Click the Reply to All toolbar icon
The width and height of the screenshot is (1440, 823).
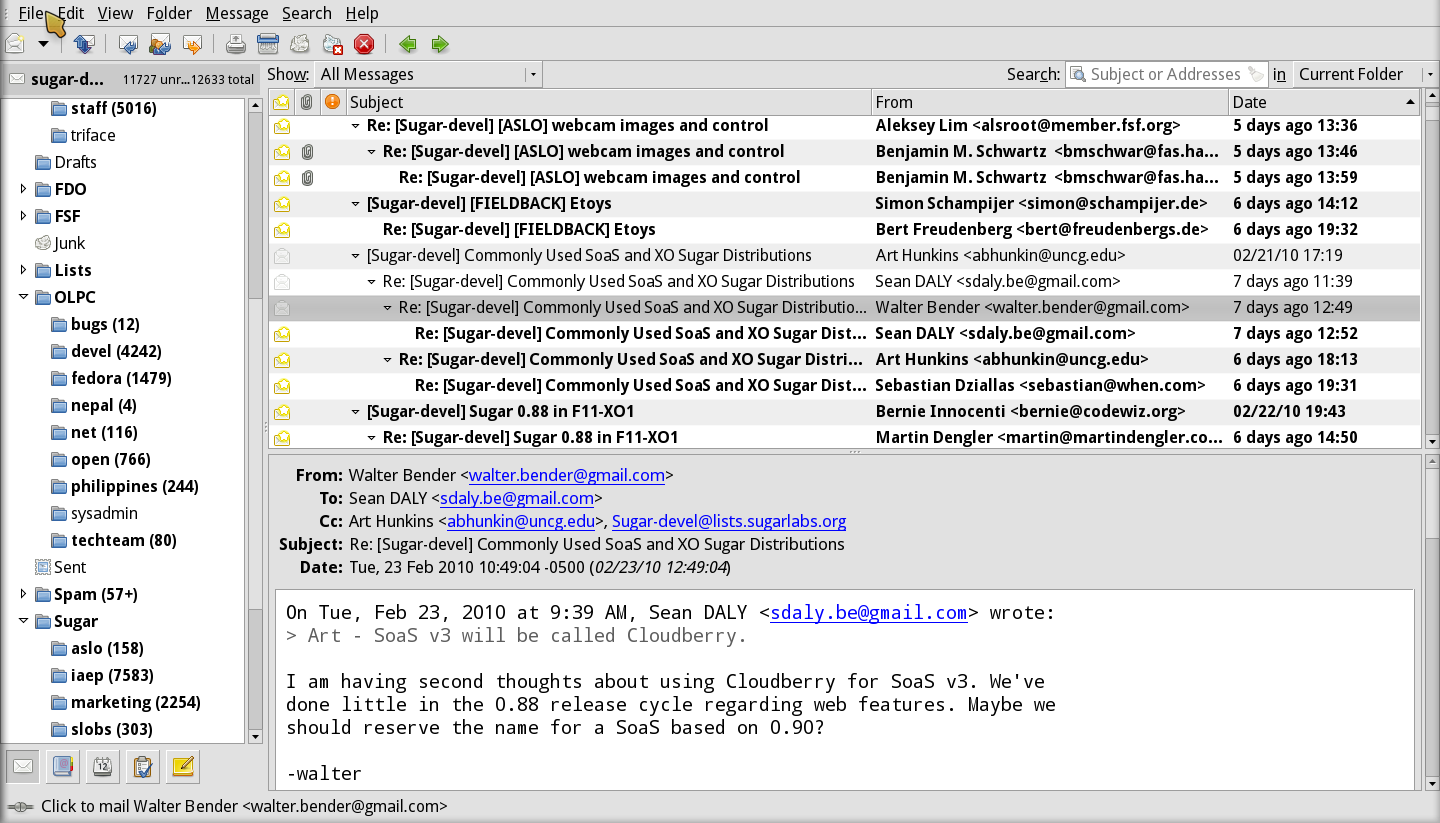[x=160, y=44]
